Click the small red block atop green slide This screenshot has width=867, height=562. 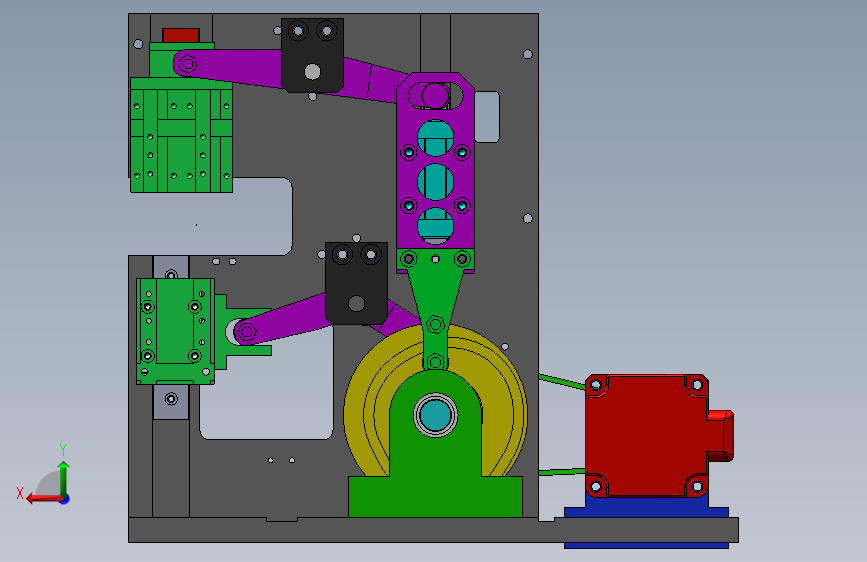coord(181,35)
